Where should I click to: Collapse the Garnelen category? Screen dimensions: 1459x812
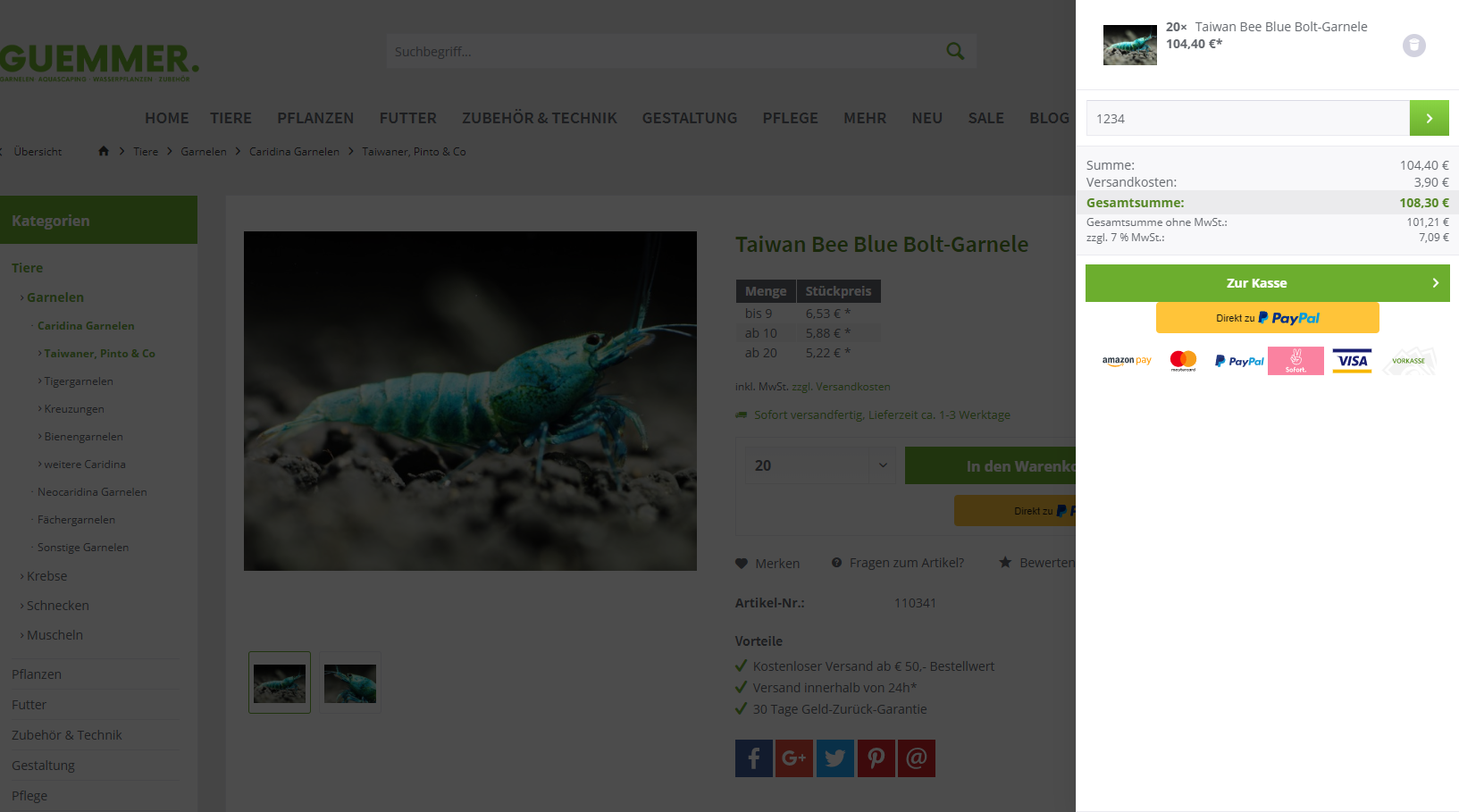[x=55, y=297]
